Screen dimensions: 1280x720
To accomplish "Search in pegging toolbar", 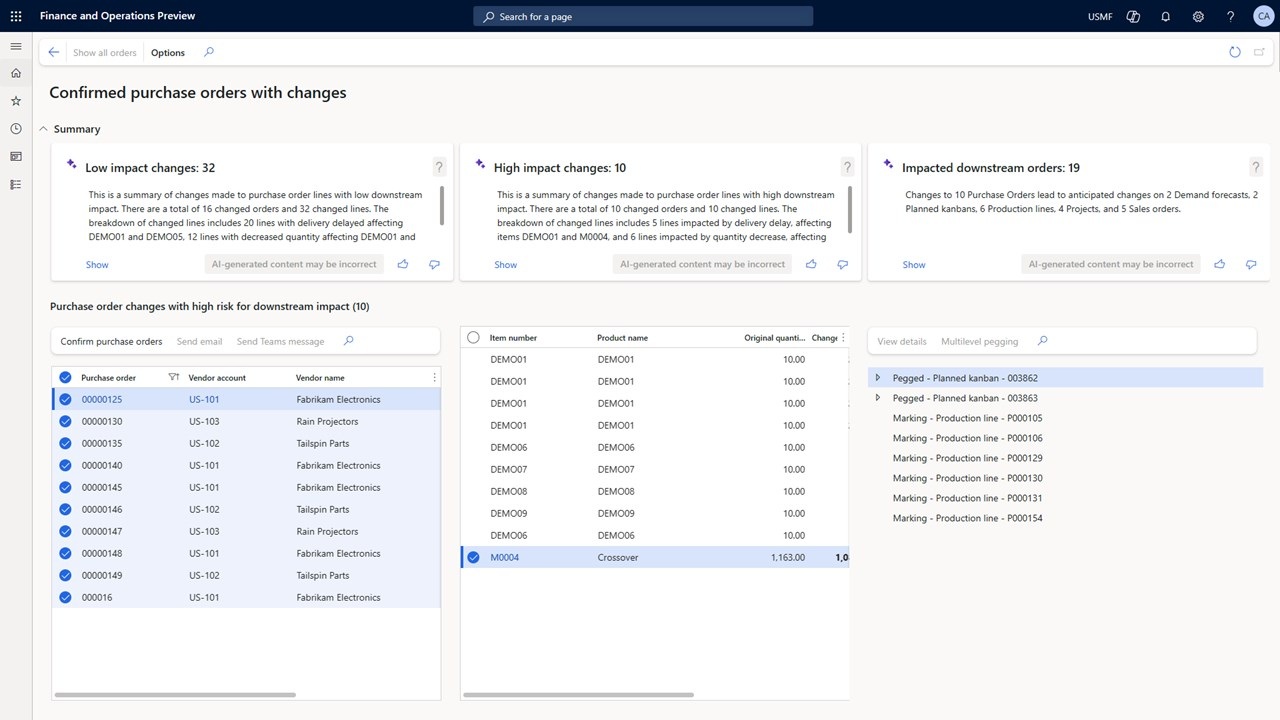I will pos(1043,341).
